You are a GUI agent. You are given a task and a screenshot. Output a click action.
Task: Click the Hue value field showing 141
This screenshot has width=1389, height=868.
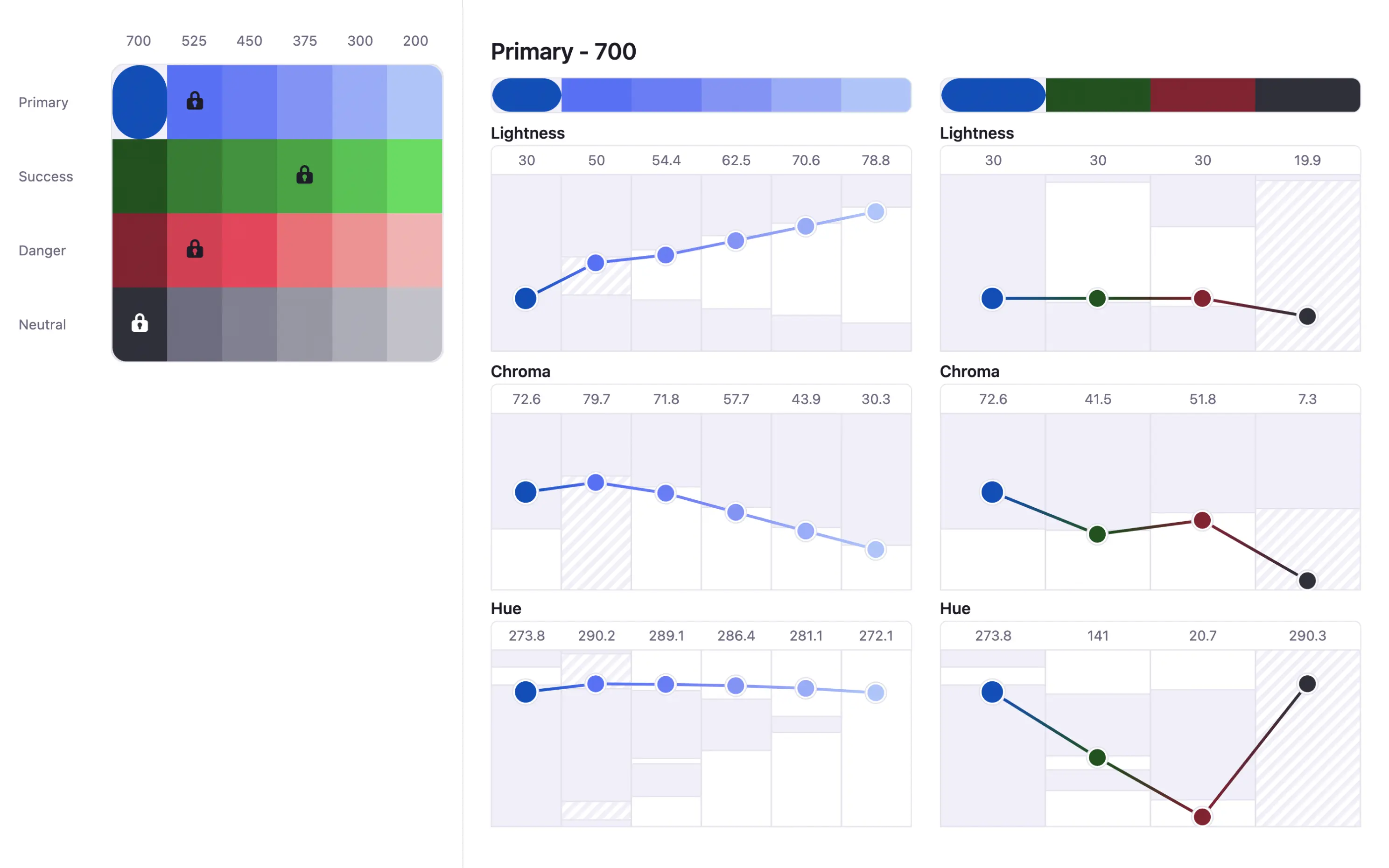click(1097, 636)
